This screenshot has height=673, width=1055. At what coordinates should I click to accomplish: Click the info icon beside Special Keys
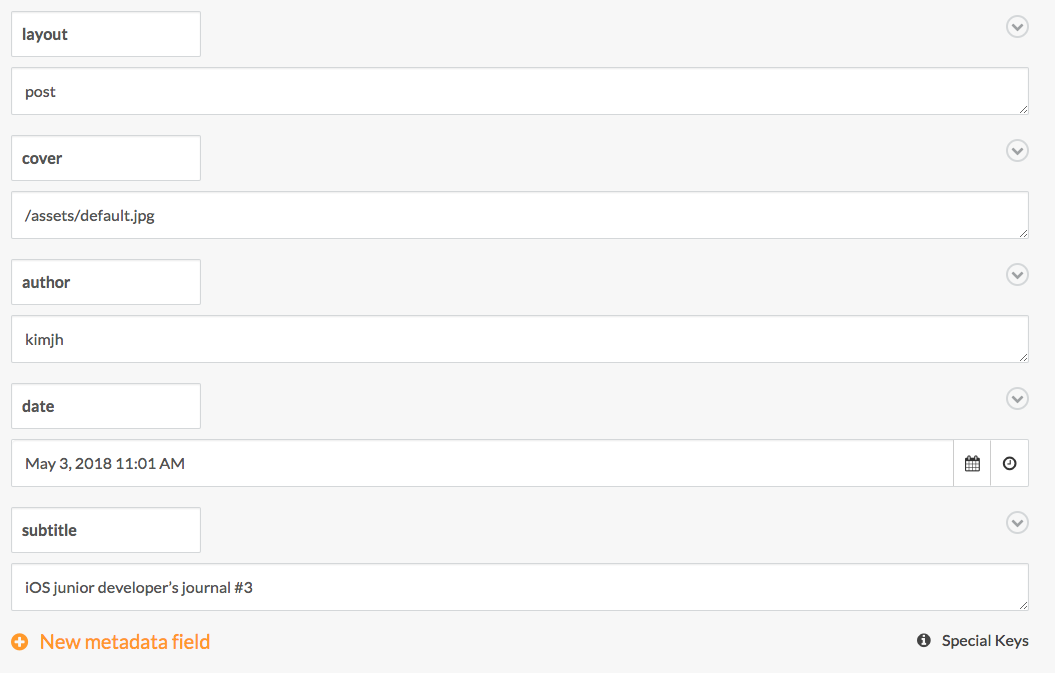point(924,641)
